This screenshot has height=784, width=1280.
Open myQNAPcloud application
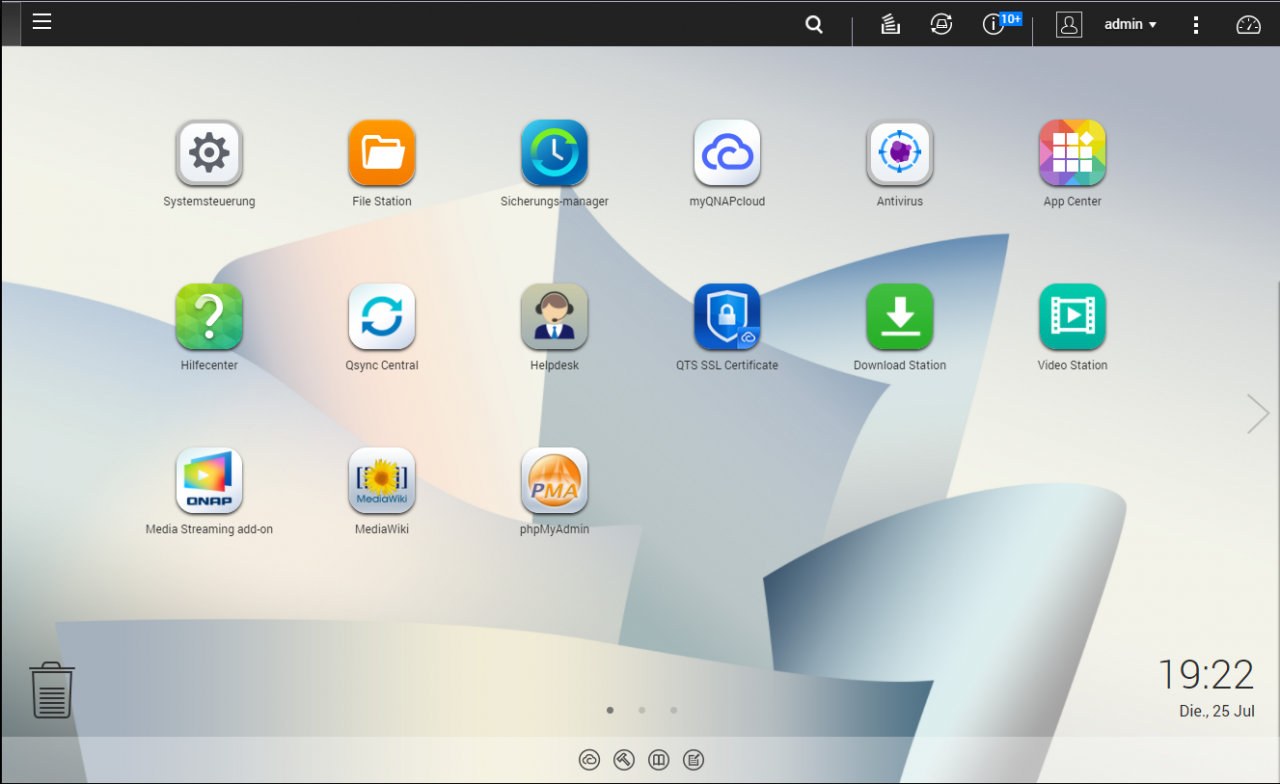point(727,154)
